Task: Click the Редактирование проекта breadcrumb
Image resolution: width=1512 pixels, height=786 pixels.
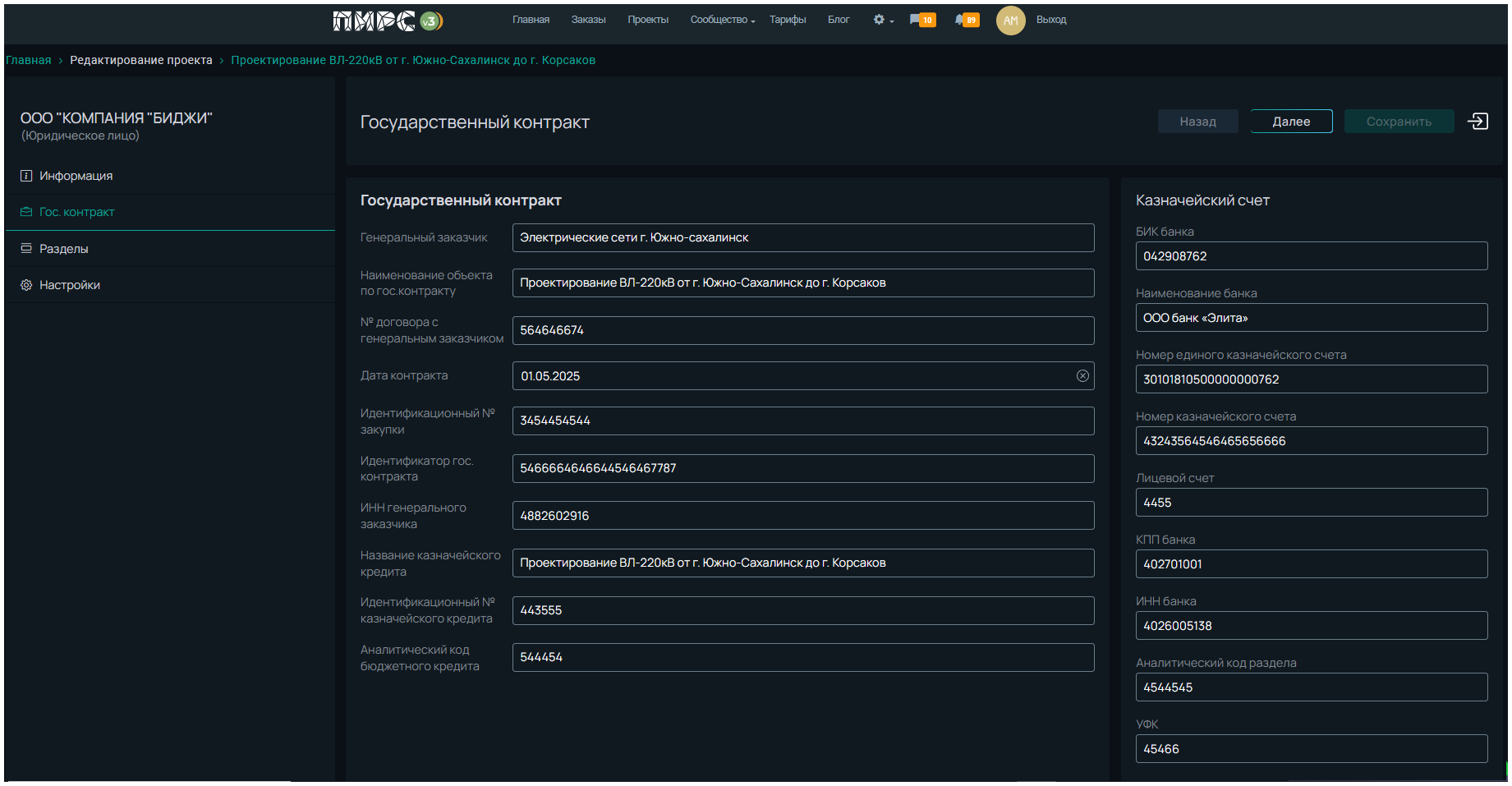Action: 141,60
